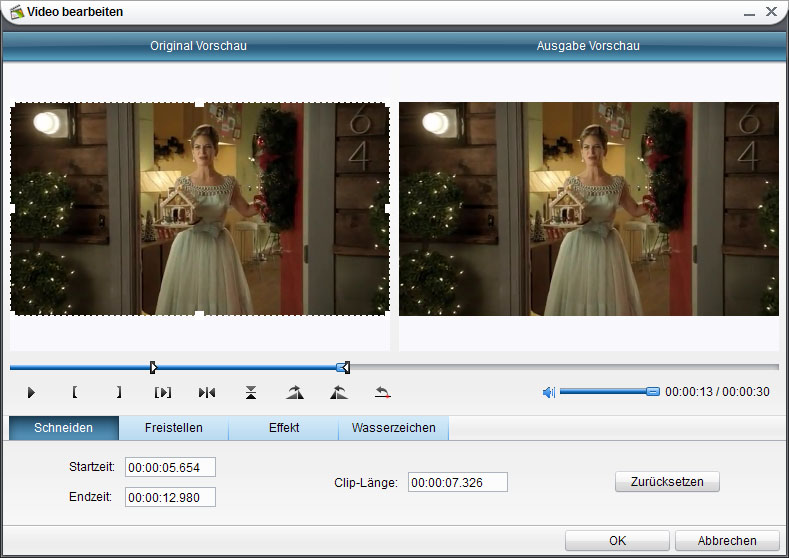Click the trim start marker on timeline
Viewport: 789px width, 558px height.
(x=153, y=367)
